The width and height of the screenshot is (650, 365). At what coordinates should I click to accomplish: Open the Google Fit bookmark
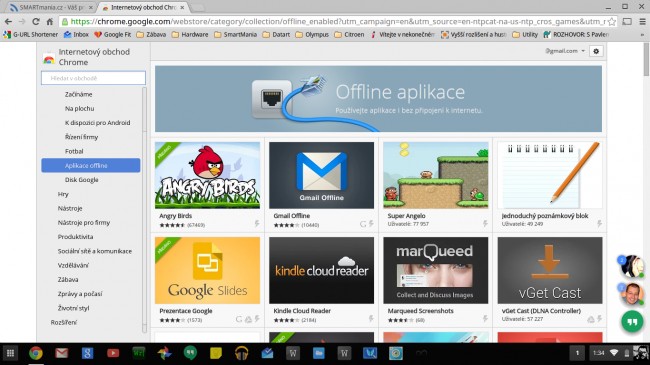pos(112,35)
